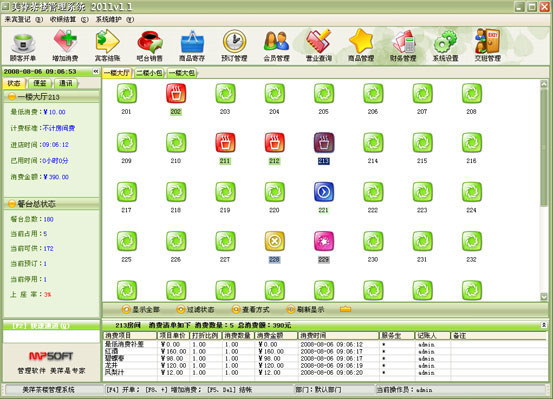553x399 pixels.
Task: Click the 增加消费 green plus icon
Action: click(x=65, y=42)
